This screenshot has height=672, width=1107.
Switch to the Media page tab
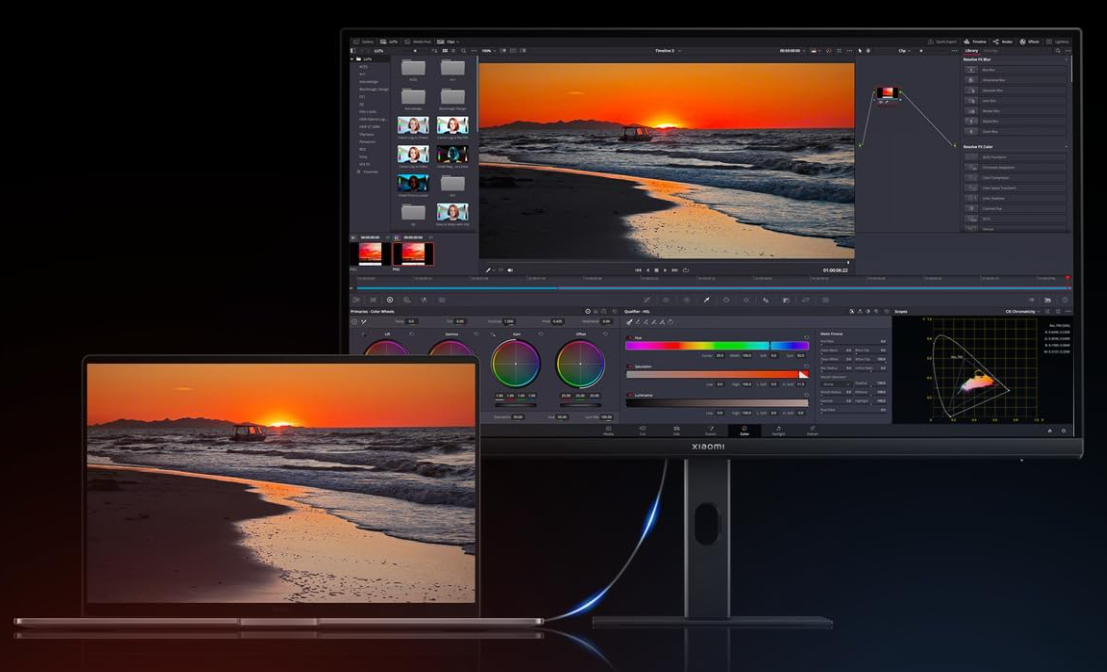tap(609, 431)
